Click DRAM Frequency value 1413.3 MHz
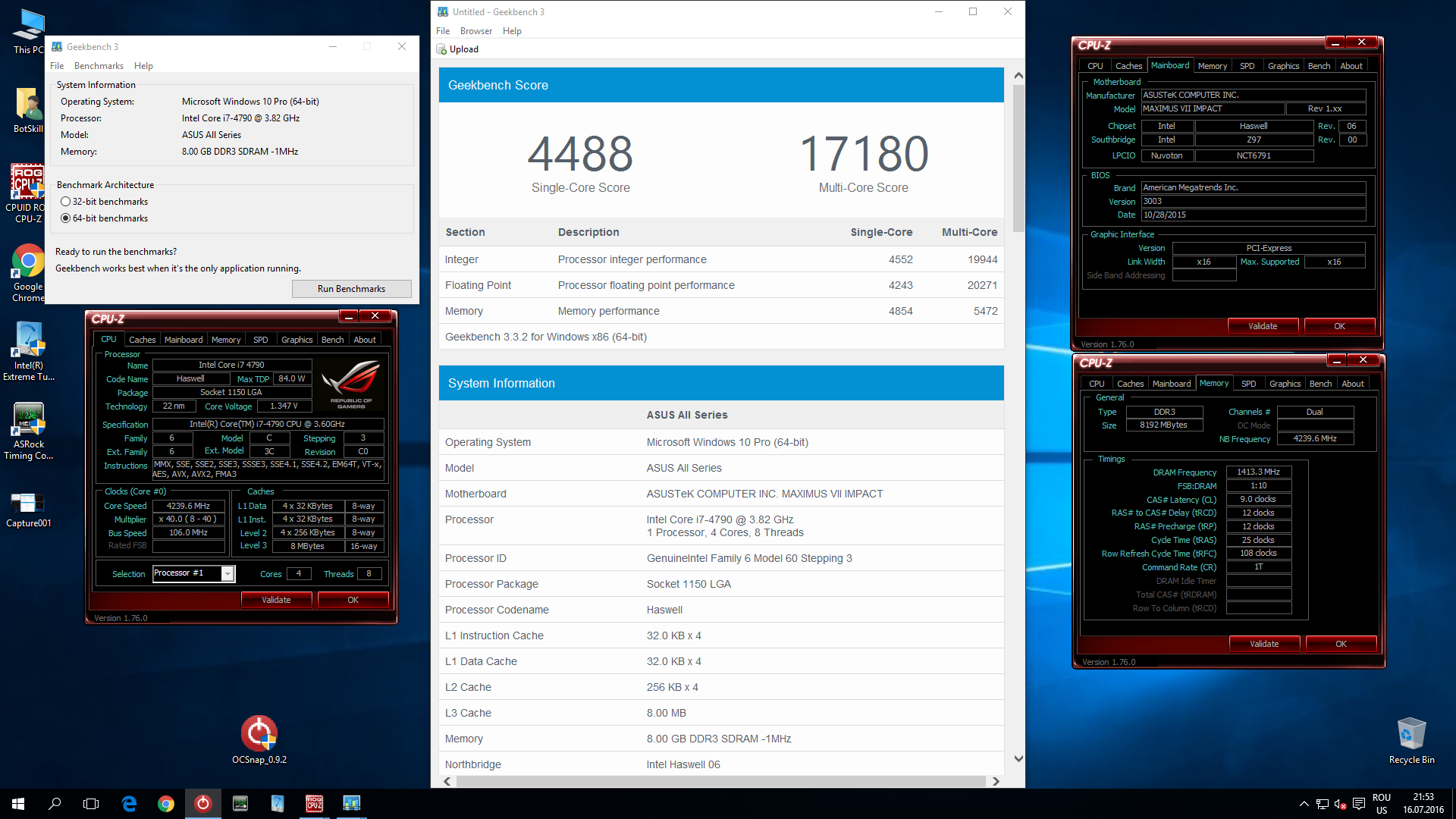This screenshot has width=1456, height=819. [x=1258, y=472]
